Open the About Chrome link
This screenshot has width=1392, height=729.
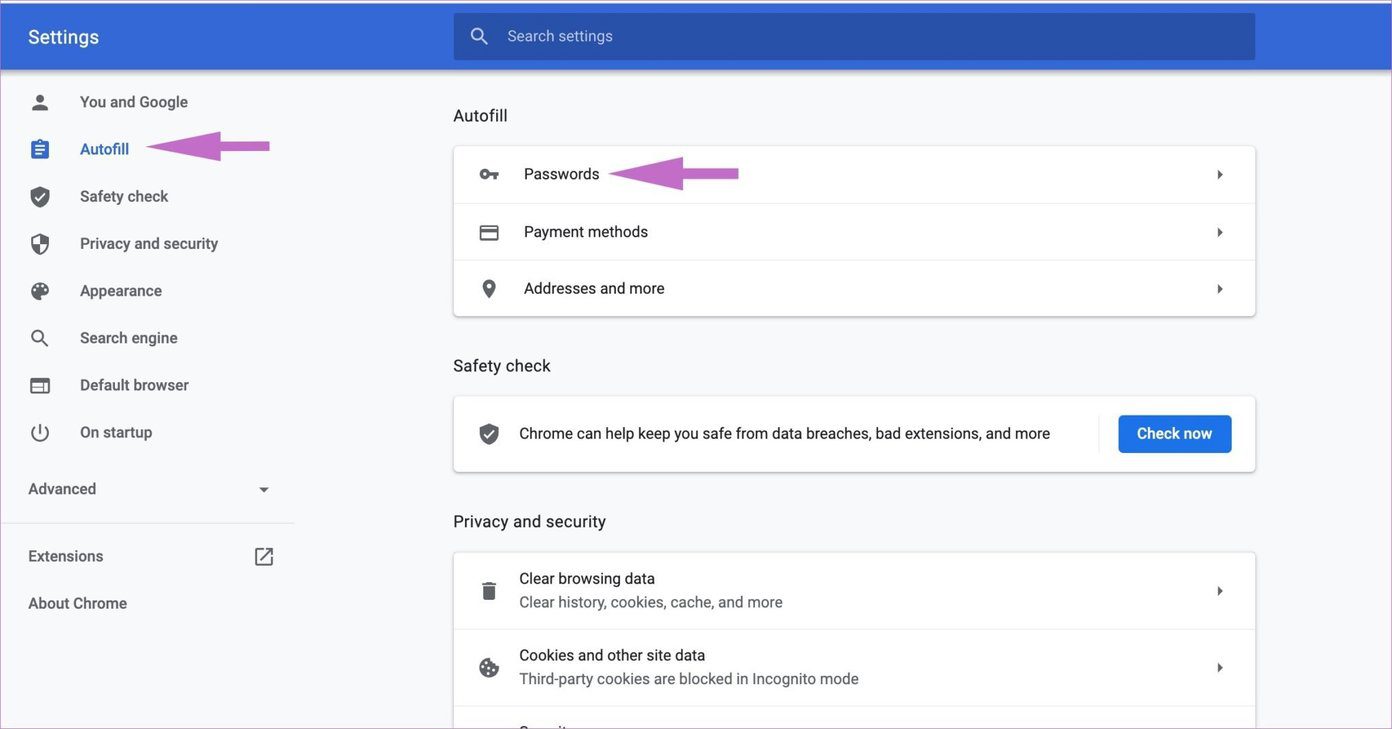click(x=77, y=604)
